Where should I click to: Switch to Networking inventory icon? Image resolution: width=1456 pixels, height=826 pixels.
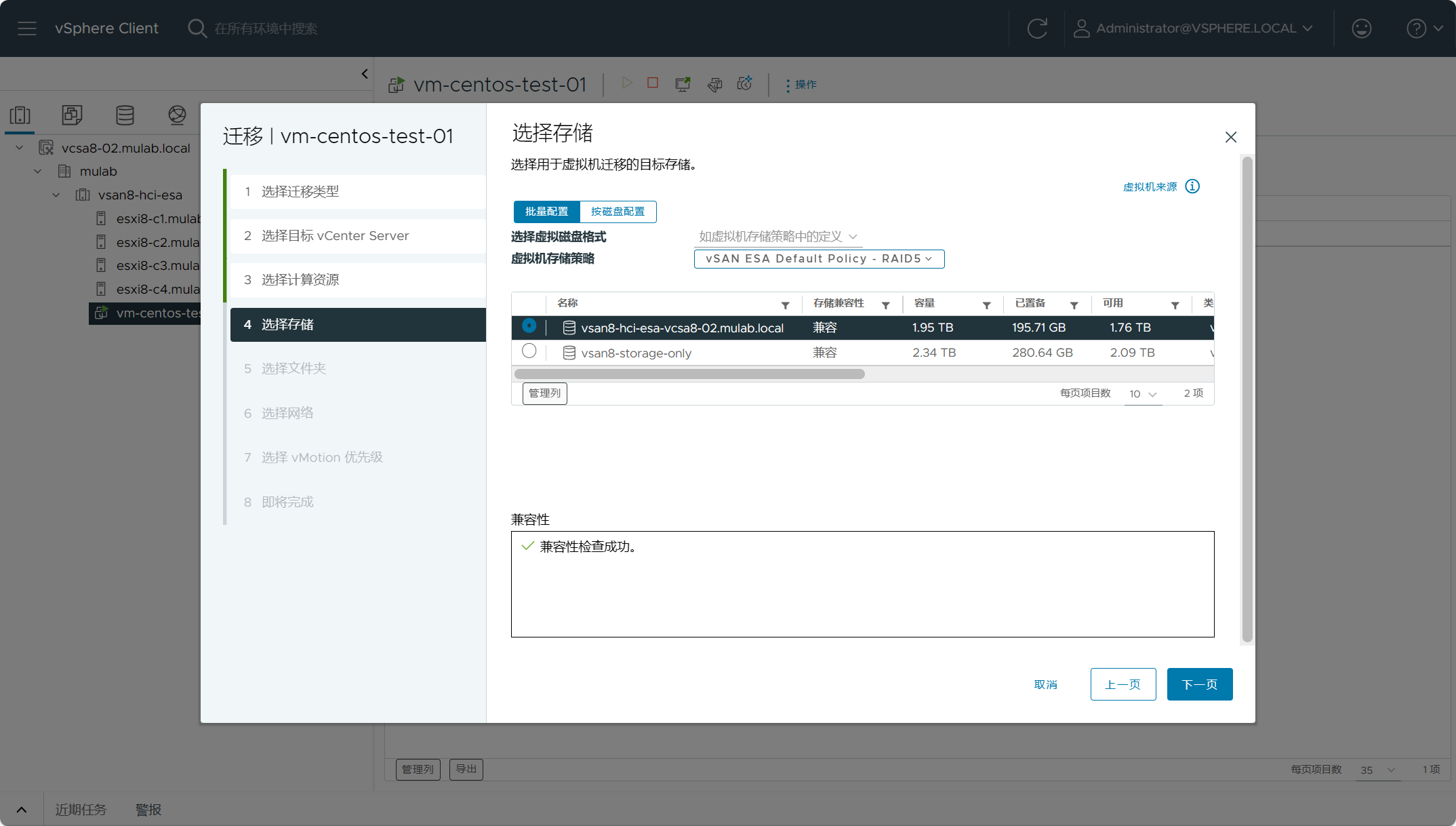coord(177,115)
